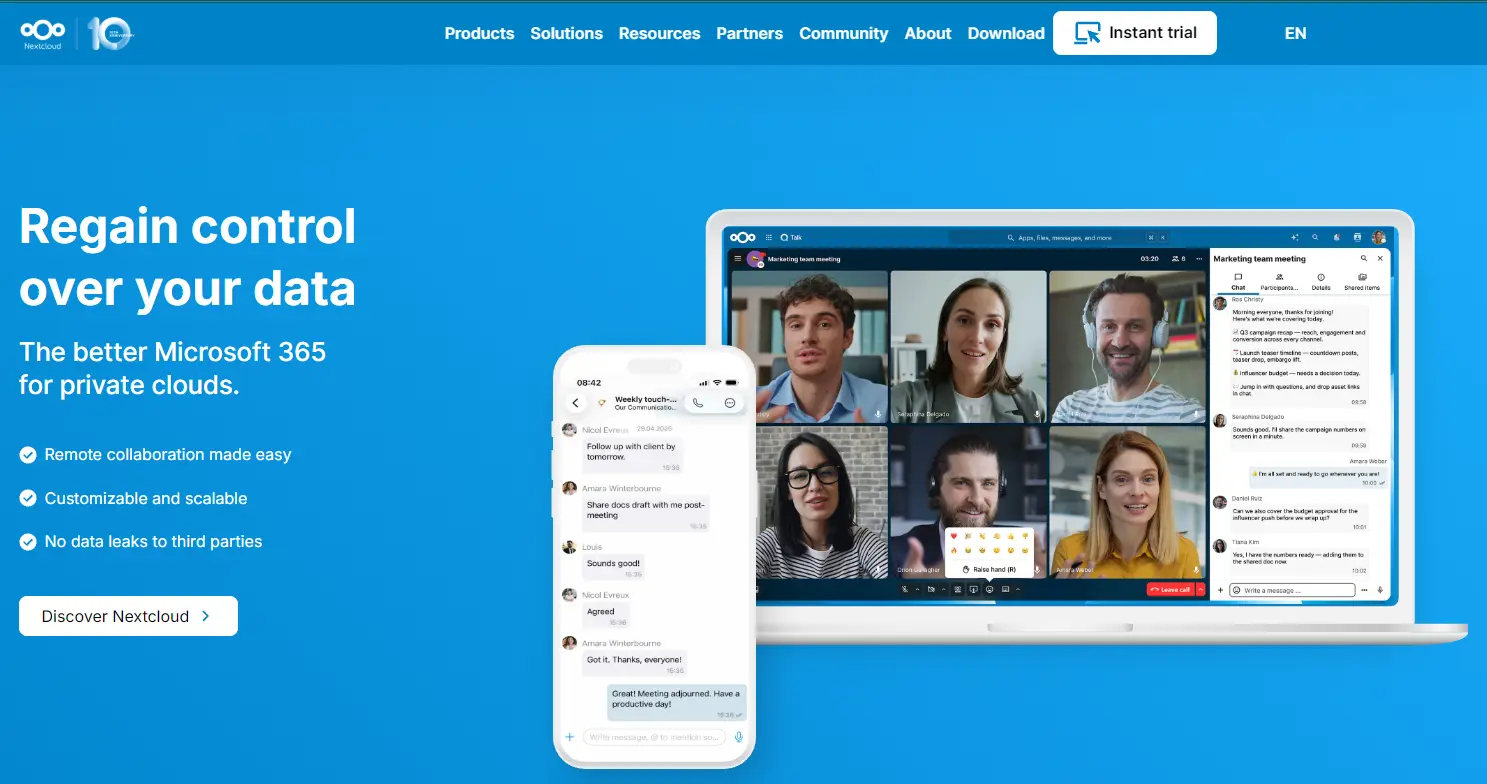Click the Discover Nextcloud button

tap(128, 616)
